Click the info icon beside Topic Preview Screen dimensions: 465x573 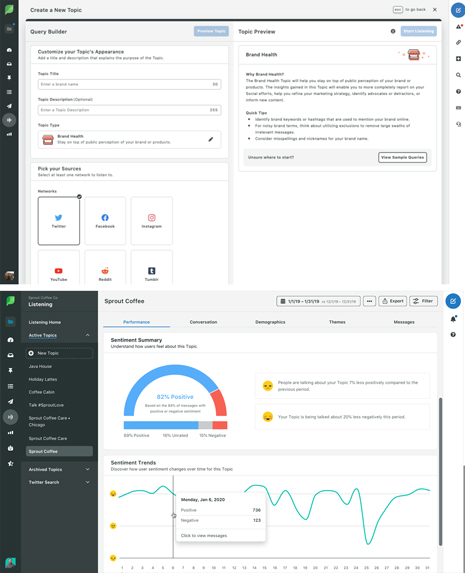click(x=393, y=31)
